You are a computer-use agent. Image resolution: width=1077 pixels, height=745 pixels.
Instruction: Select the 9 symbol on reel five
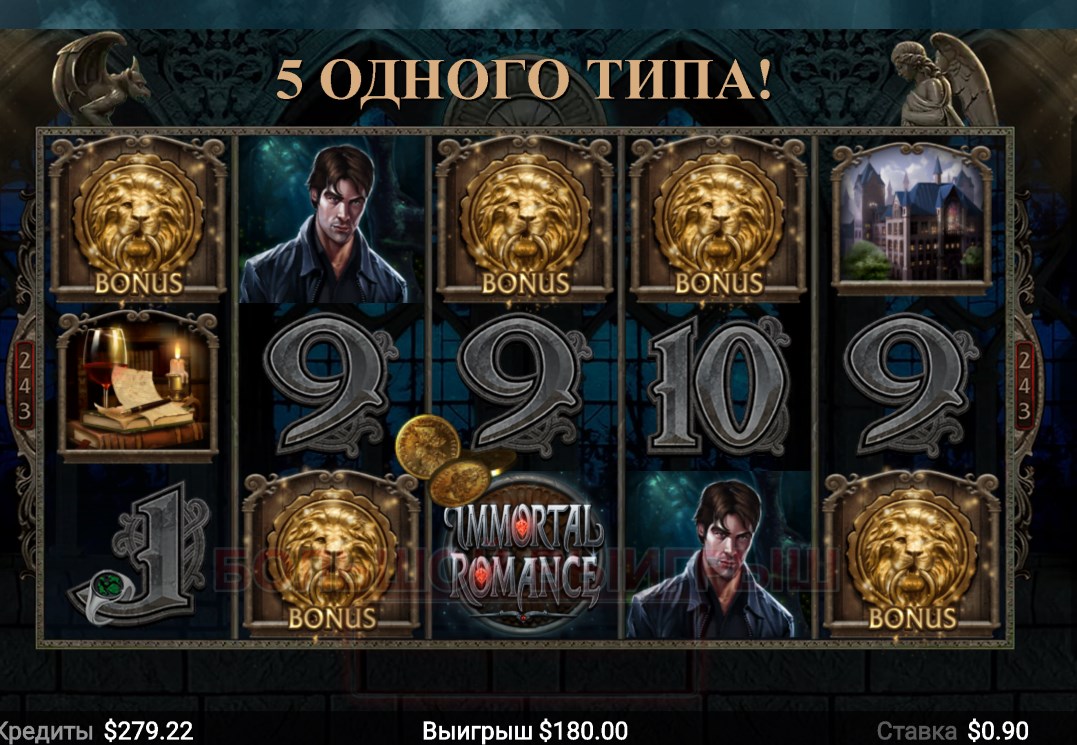click(911, 387)
